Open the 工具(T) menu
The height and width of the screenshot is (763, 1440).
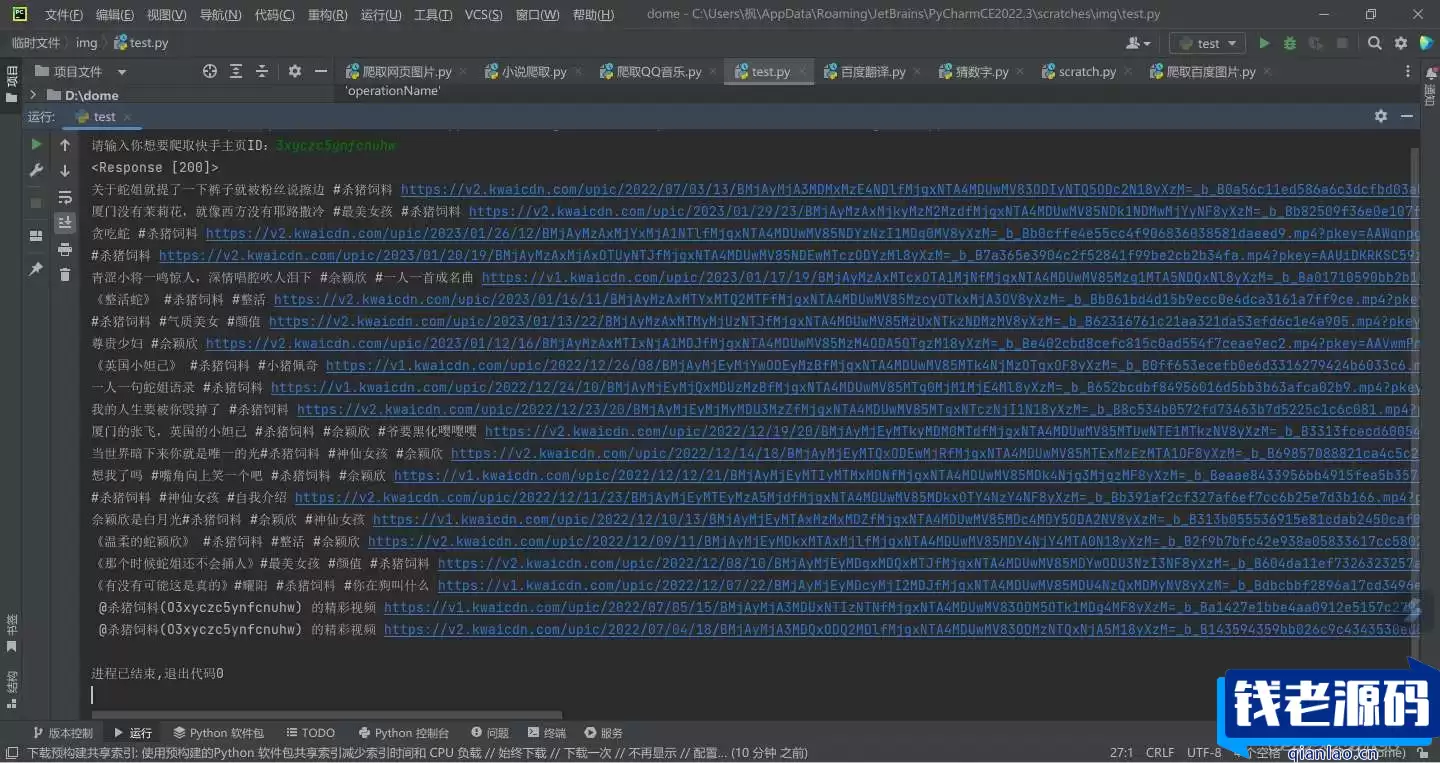[x=433, y=15]
